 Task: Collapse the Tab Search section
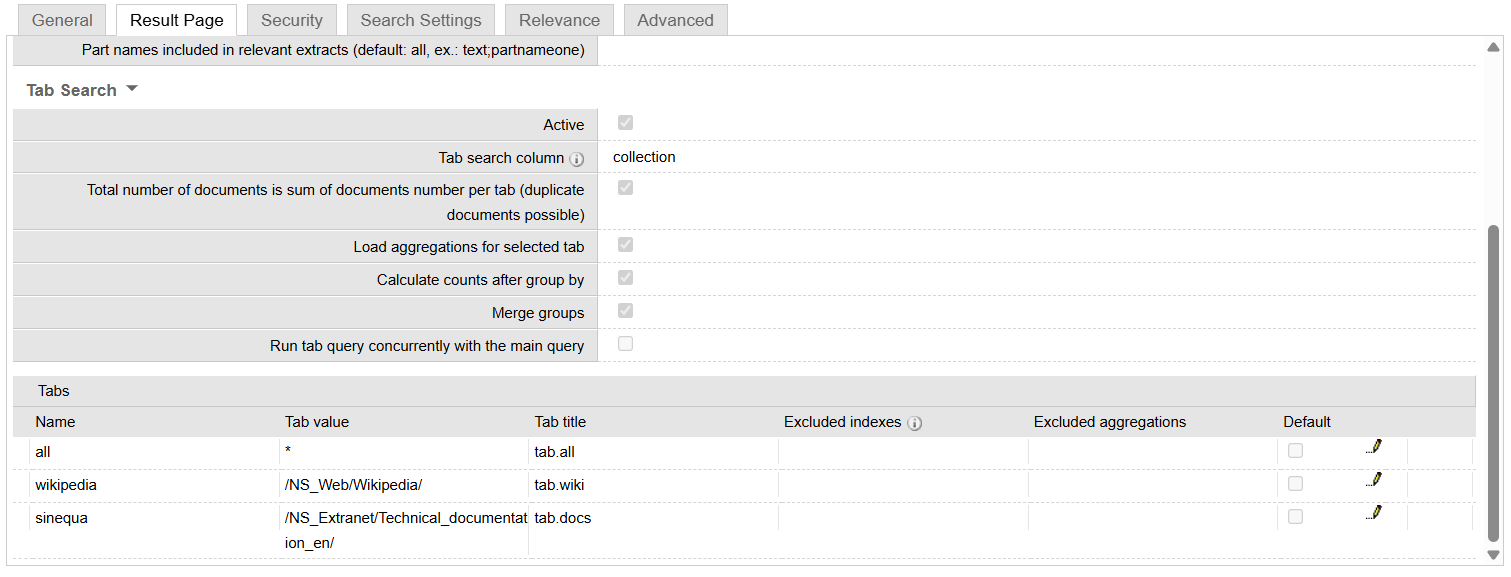click(x=82, y=90)
